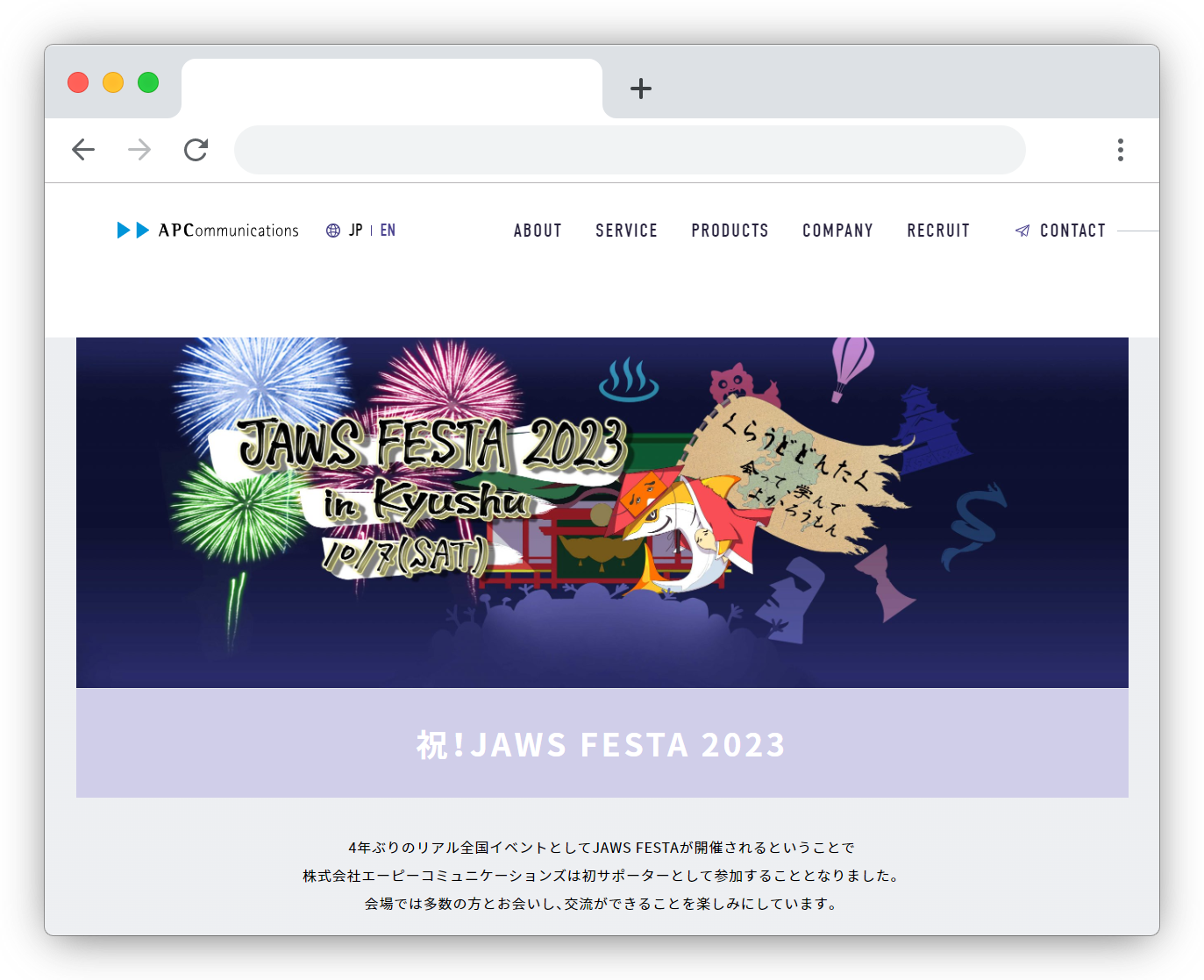Open a new tab with the plus icon
The width and height of the screenshot is (1204, 980).
point(641,89)
